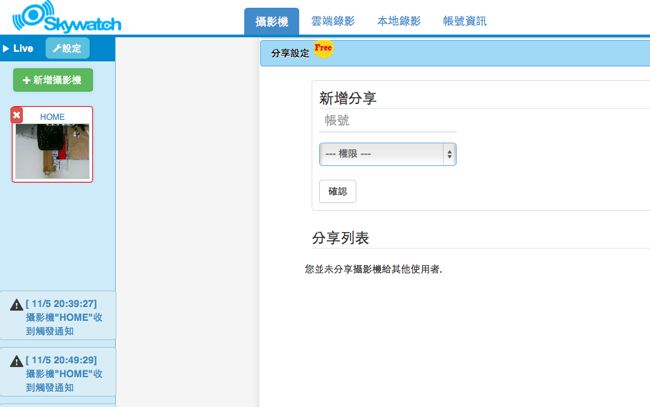Screen dimensions: 650x407
Task: Click warning icon of 20:39:27 alert
Action: (x=15, y=304)
